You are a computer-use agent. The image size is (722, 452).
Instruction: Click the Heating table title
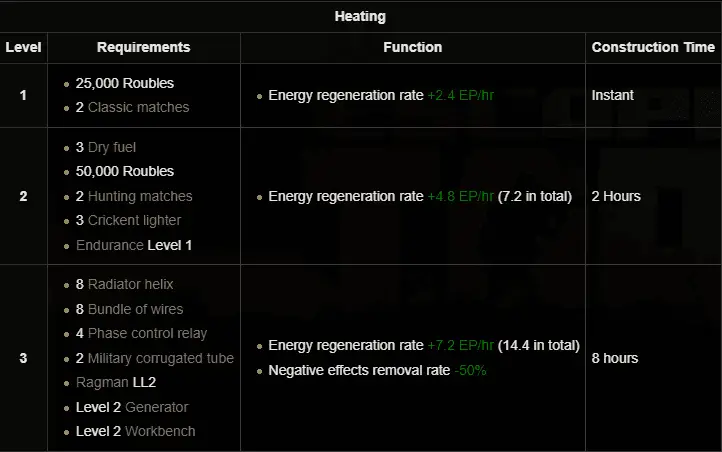point(361,16)
